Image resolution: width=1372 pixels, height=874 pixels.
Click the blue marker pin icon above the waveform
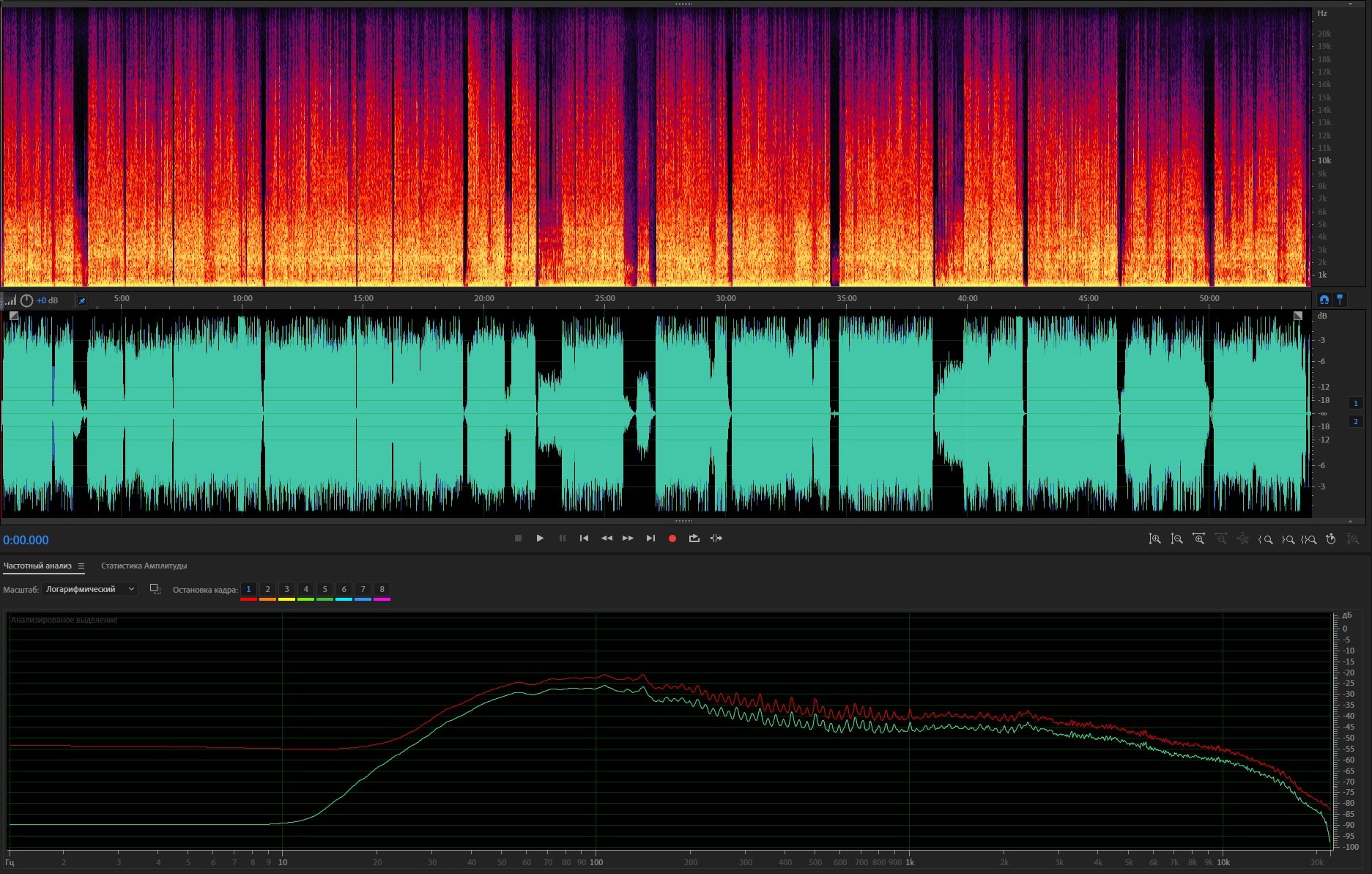click(x=1341, y=300)
